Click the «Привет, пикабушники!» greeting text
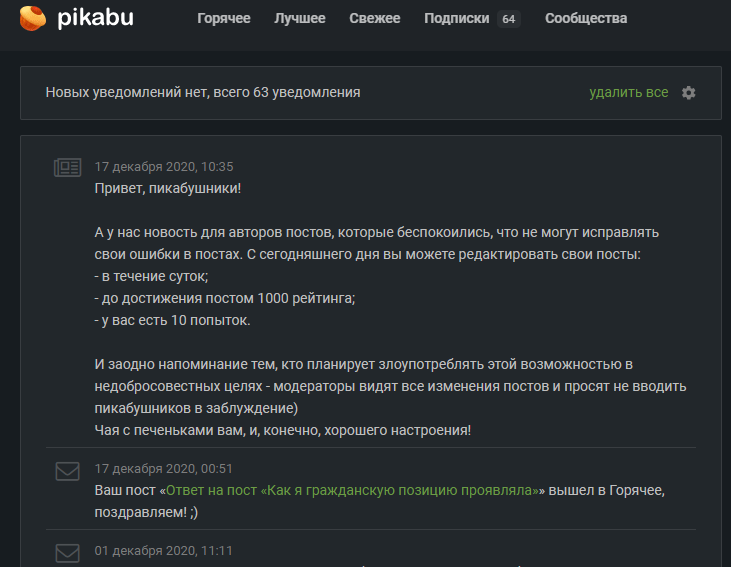 168,189
